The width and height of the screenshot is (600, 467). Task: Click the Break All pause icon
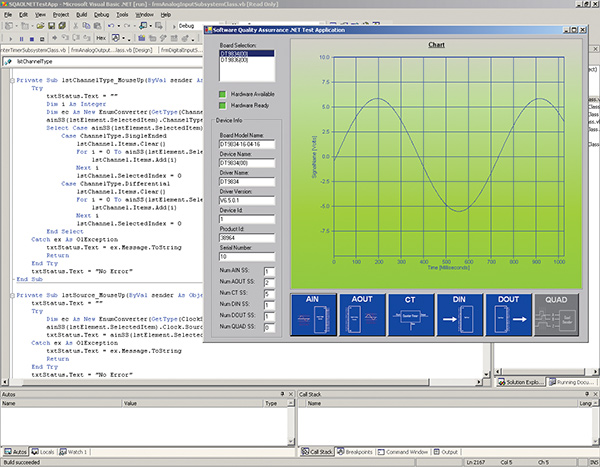tap(21, 39)
